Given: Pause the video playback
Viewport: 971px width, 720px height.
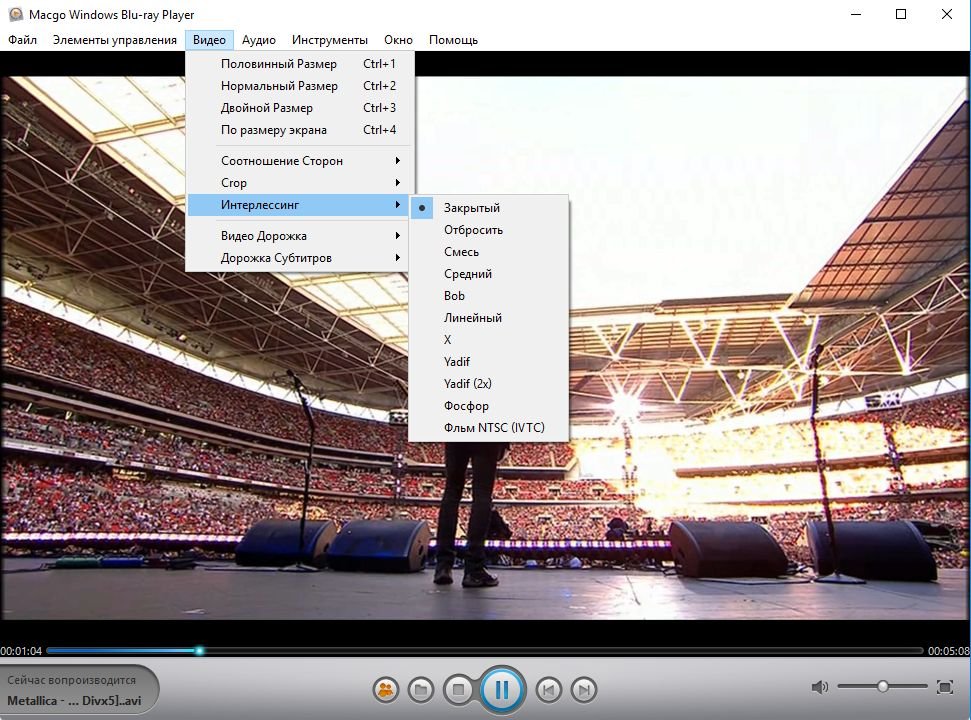Looking at the screenshot, I should 502,689.
